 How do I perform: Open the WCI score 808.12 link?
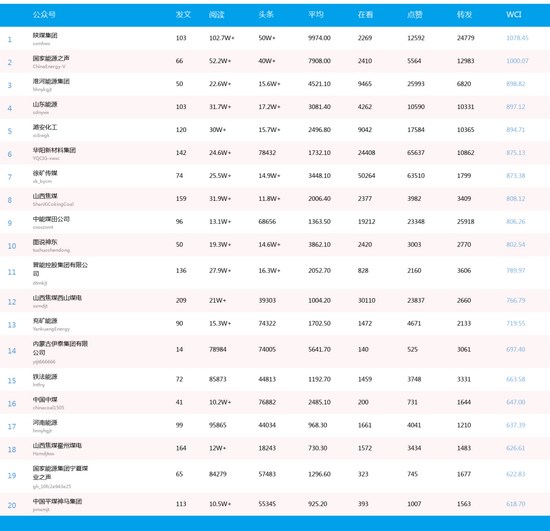(516, 199)
